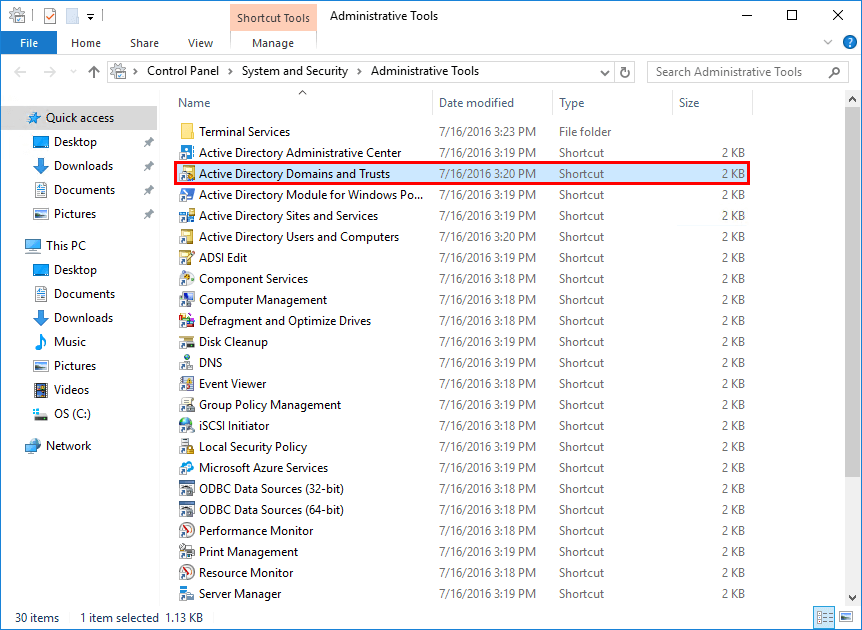Open OS (C:) drive in navigation pane
The width and height of the screenshot is (862, 630).
pos(72,413)
